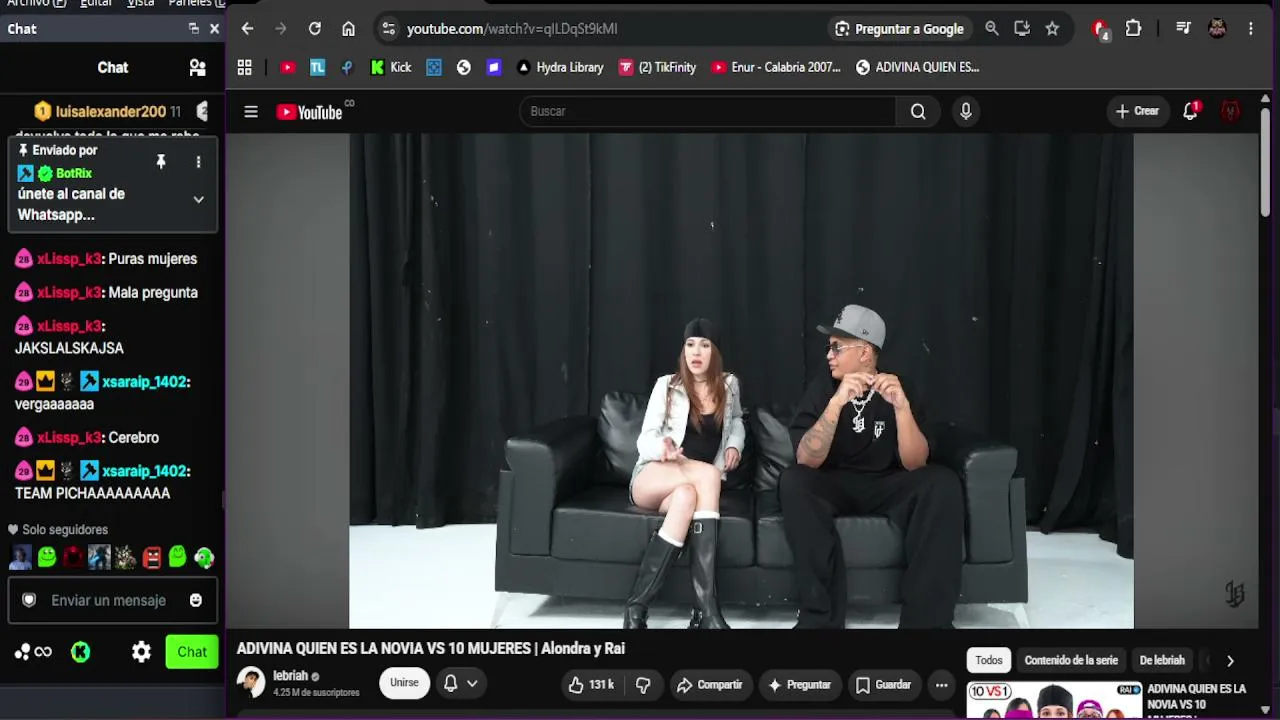Open the lebriah channel name link
This screenshot has height=720, width=1280.
tap(291, 676)
